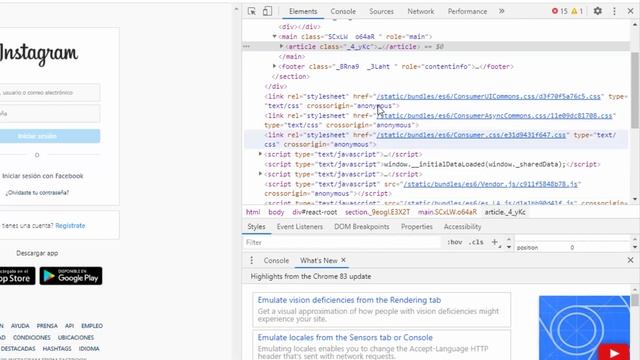Select article._4_yKc breadcrumb

point(505,212)
